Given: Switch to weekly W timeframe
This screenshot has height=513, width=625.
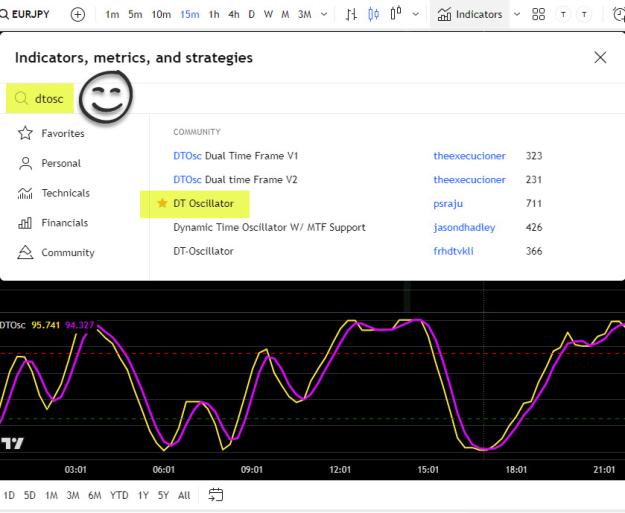Looking at the screenshot, I should click(x=268, y=15).
